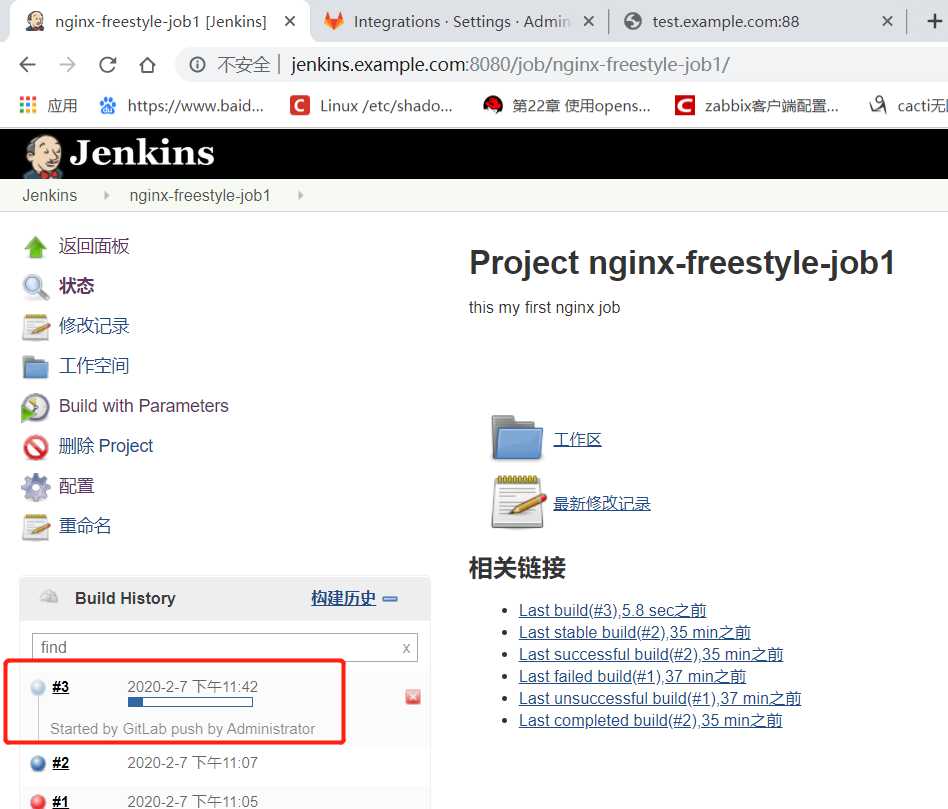The height and width of the screenshot is (809, 948).
Task: Open the 返回面板 sidebar link
Action: pos(94,246)
